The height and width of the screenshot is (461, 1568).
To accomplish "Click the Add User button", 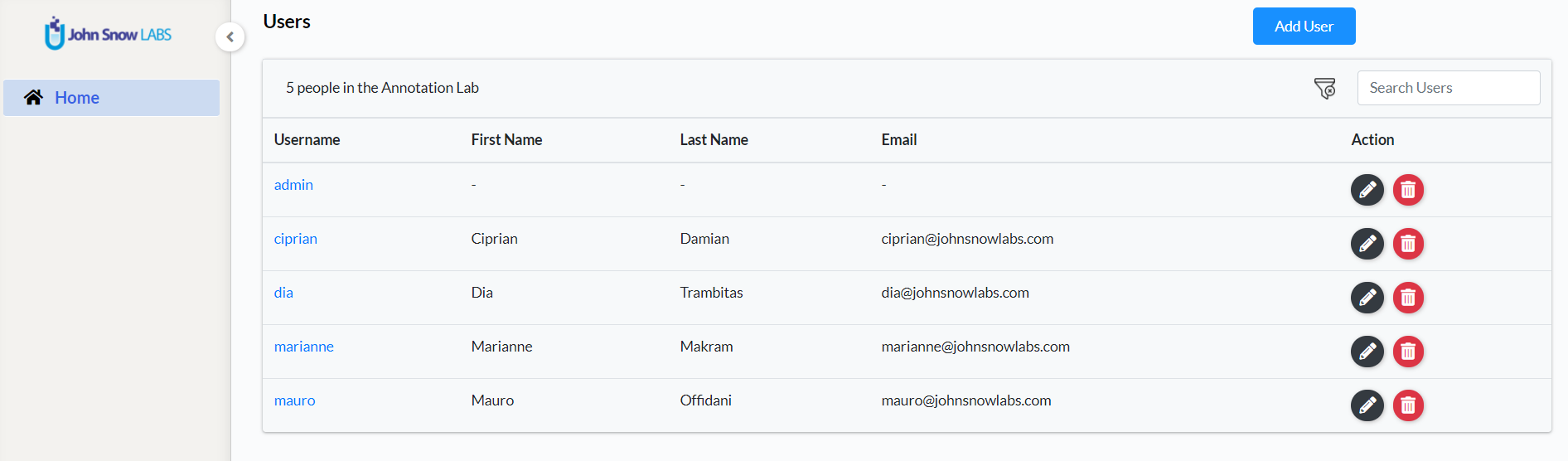I will point(1304,27).
